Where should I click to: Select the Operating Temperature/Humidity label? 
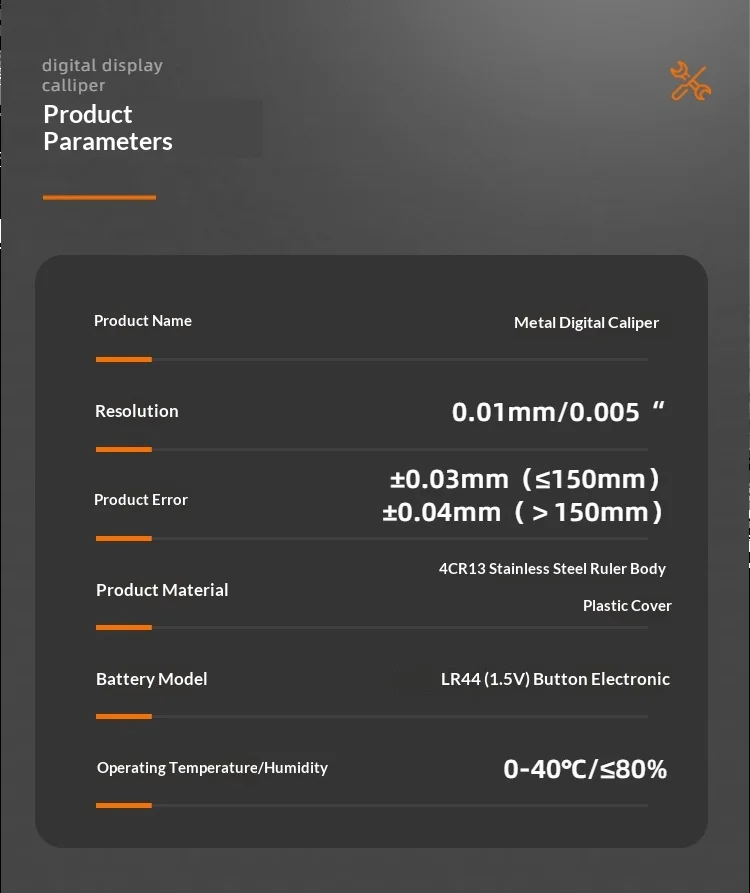click(212, 768)
